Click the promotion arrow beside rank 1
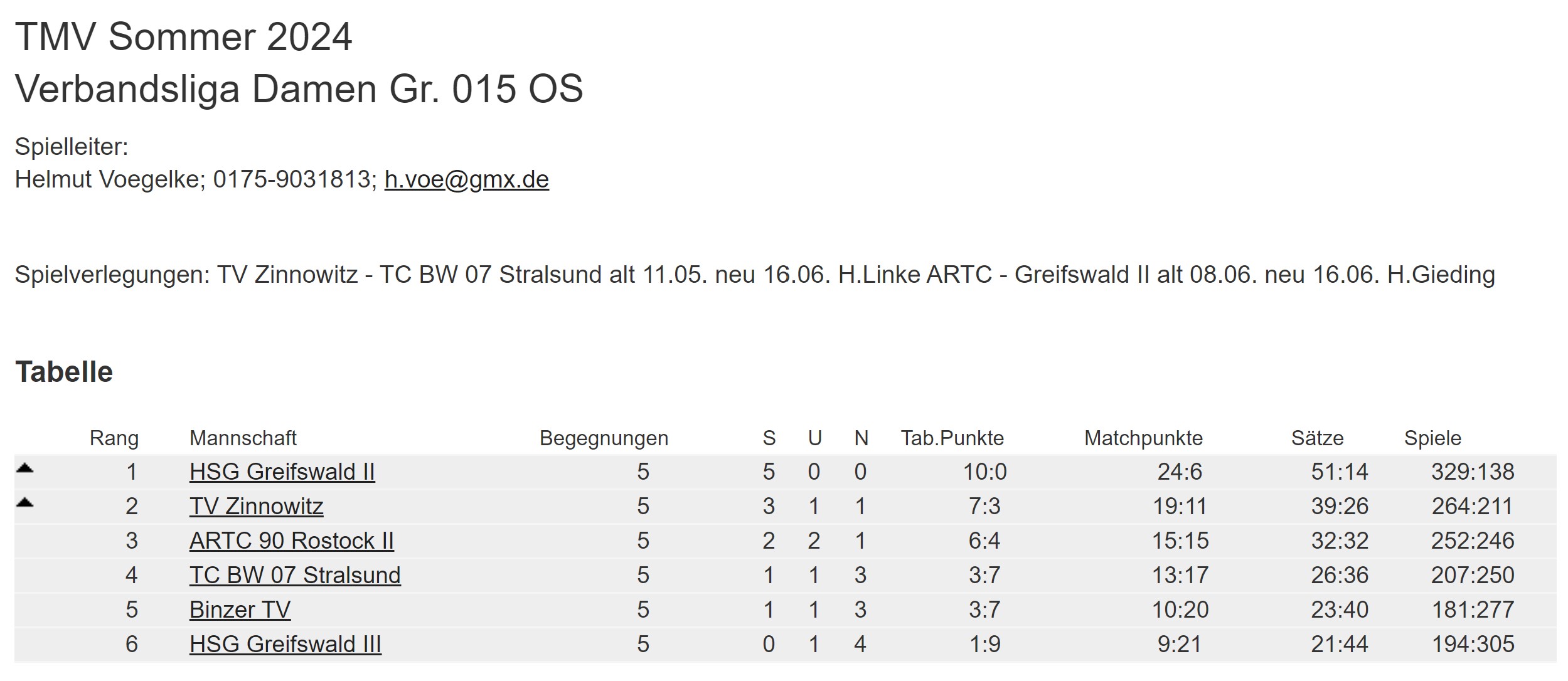 pos(24,467)
